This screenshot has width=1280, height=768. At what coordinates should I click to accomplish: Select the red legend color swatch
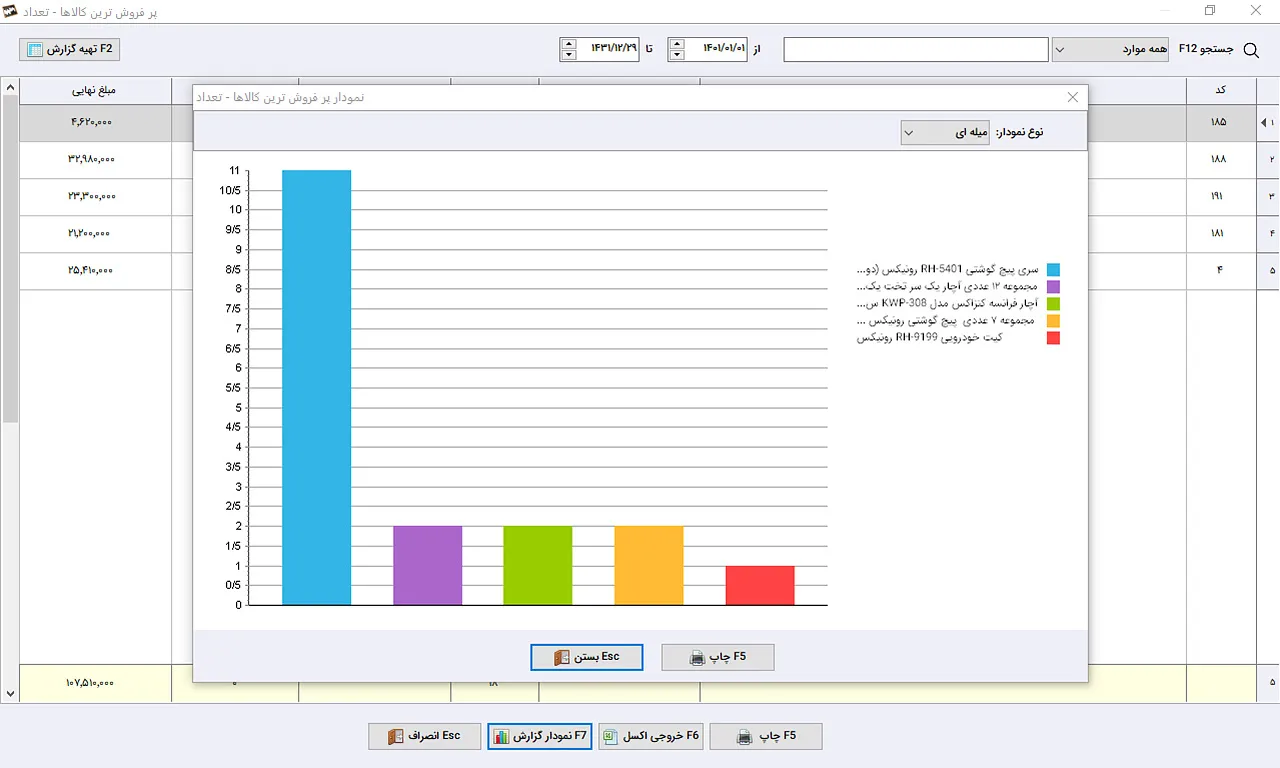1053,338
